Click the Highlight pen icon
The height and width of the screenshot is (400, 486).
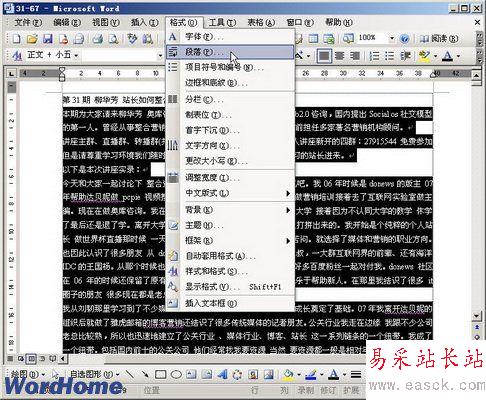coord(424,56)
